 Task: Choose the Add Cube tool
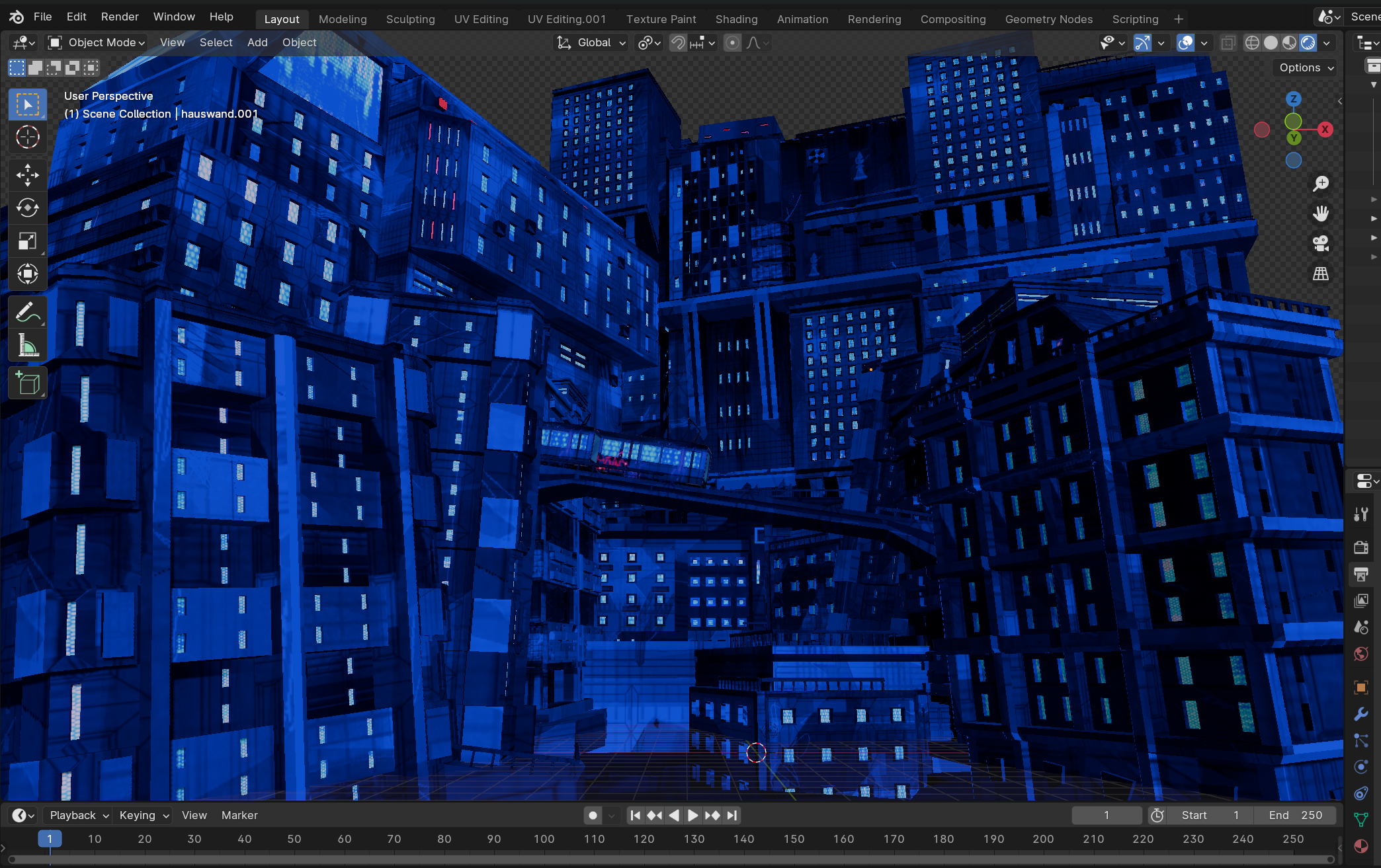coord(27,383)
